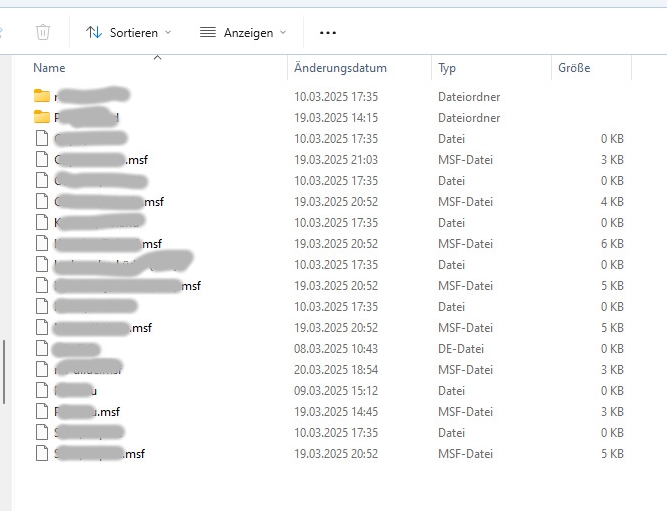Click the Sortieren up-down arrows icon
Screen dimensions: 667x511
(x=94, y=32)
